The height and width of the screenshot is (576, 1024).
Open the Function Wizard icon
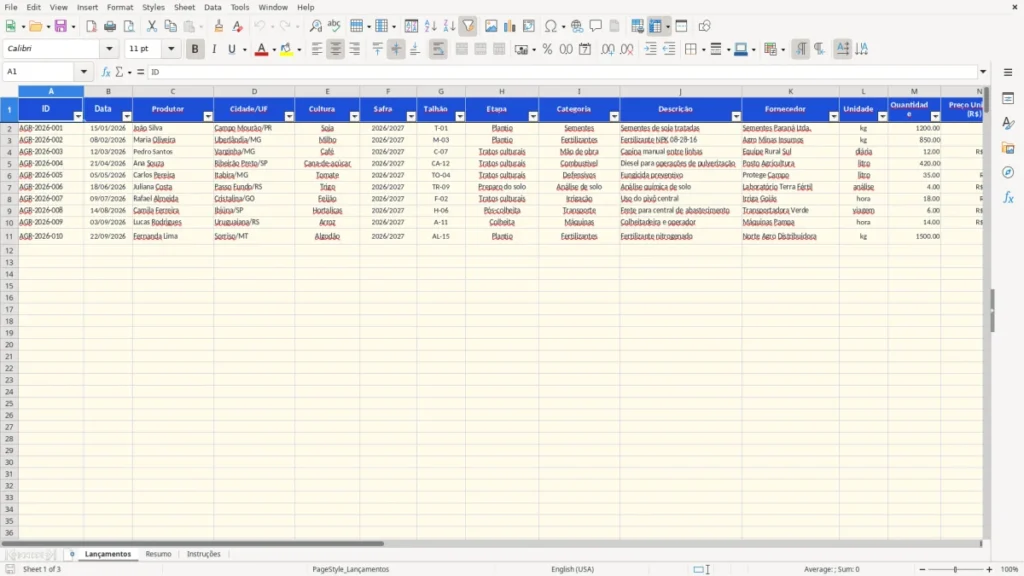click(x=106, y=72)
